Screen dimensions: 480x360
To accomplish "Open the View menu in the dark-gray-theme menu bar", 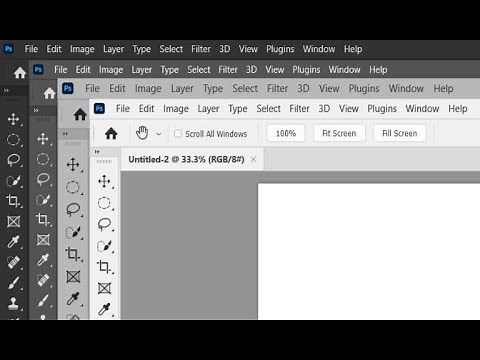I will tap(275, 70).
